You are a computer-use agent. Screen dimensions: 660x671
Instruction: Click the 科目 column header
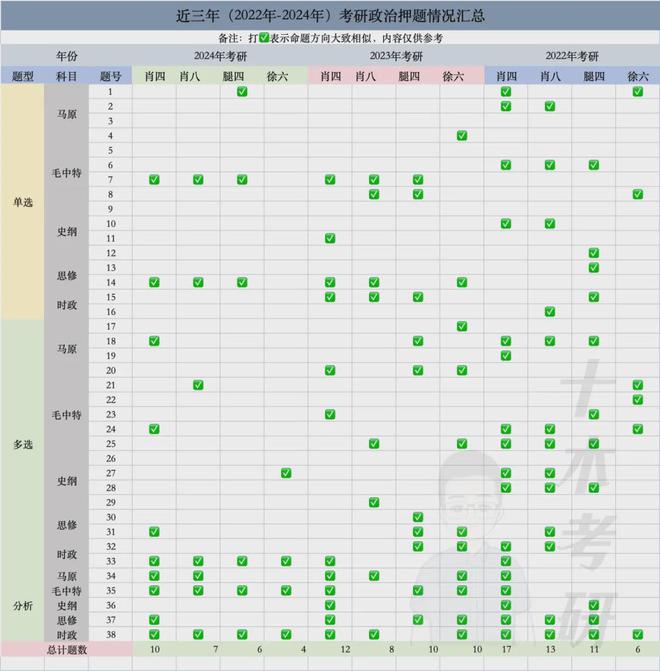(x=66, y=77)
